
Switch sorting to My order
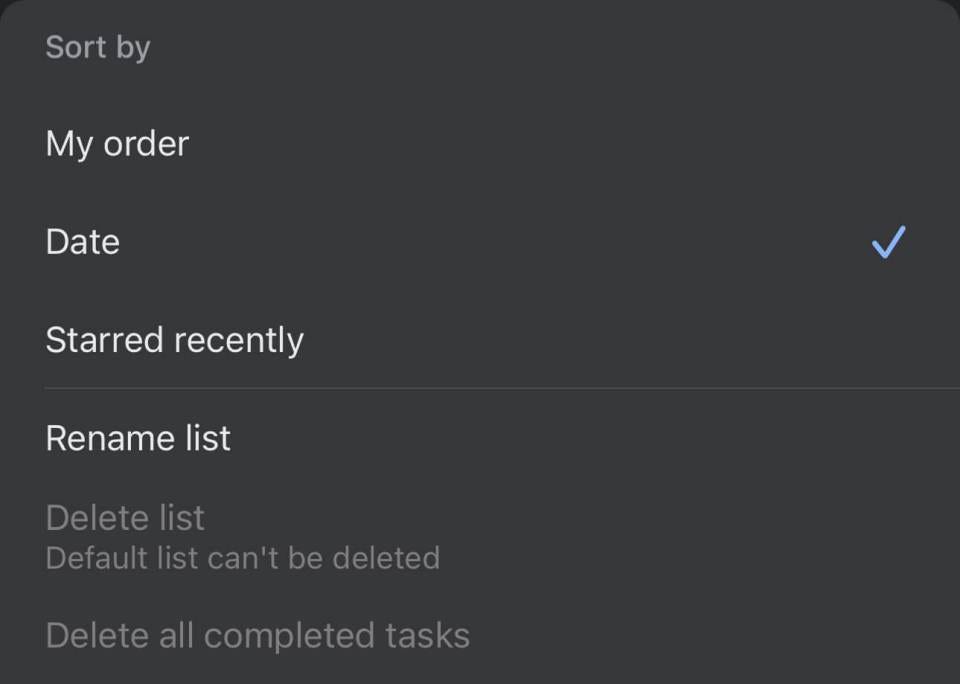[x=116, y=143]
